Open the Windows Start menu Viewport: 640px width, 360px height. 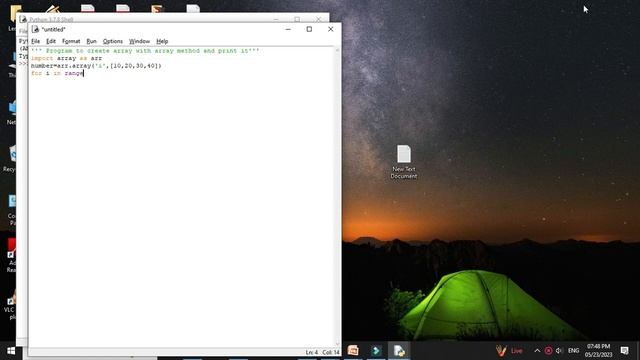coord(11,351)
